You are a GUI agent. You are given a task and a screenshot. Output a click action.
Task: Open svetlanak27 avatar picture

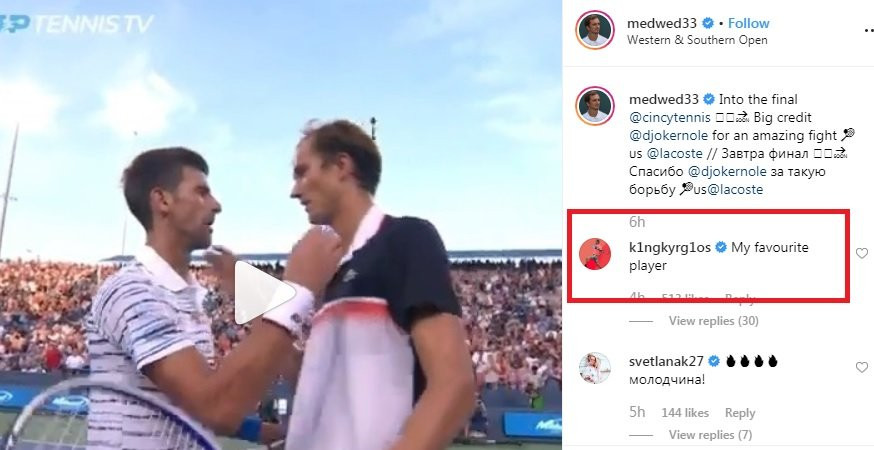pyautogui.click(x=595, y=368)
